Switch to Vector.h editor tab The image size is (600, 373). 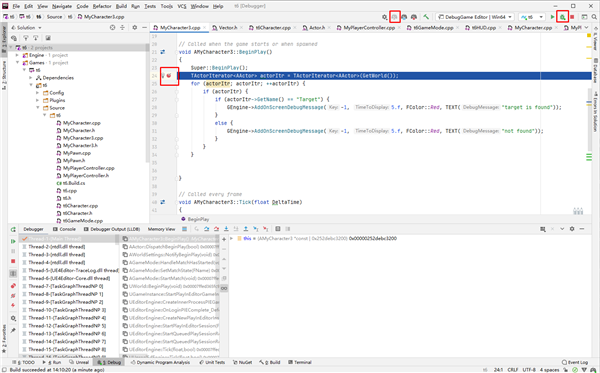227,28
